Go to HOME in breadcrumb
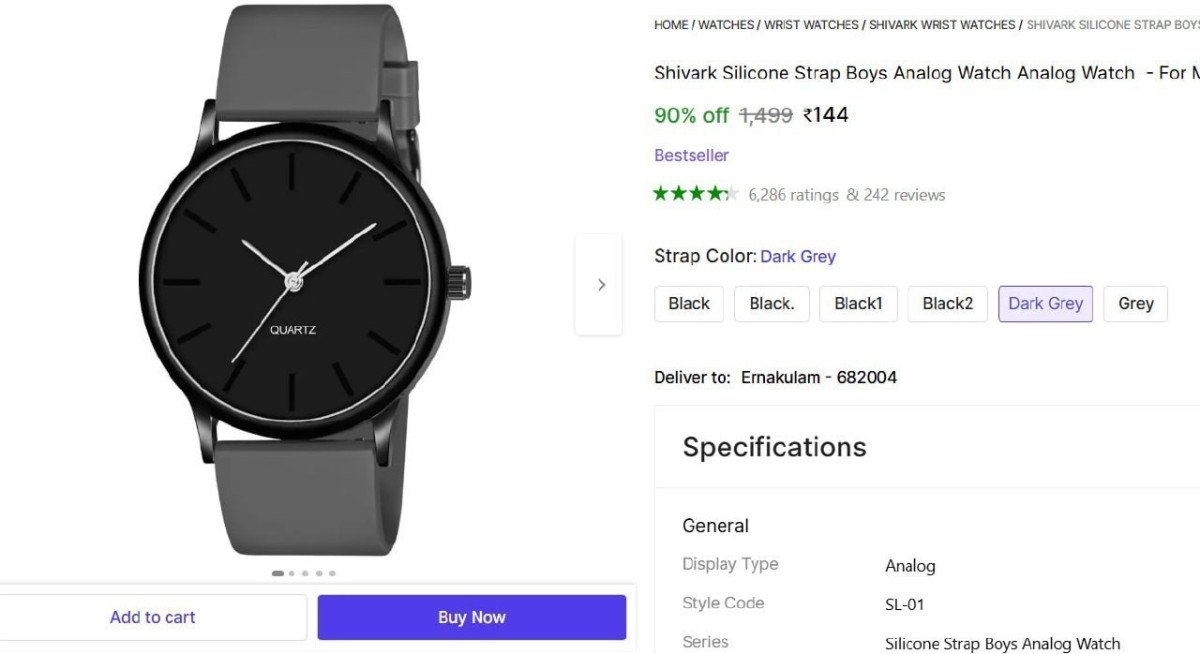 pos(671,24)
